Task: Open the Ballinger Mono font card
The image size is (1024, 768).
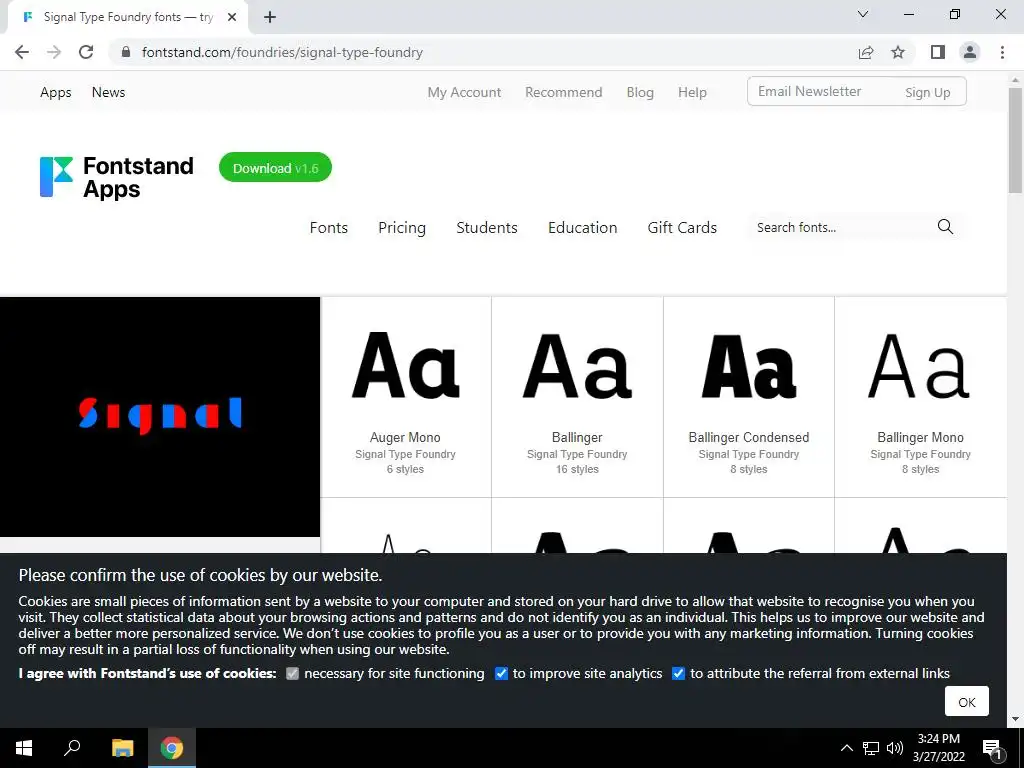Action: pyautogui.click(x=920, y=397)
